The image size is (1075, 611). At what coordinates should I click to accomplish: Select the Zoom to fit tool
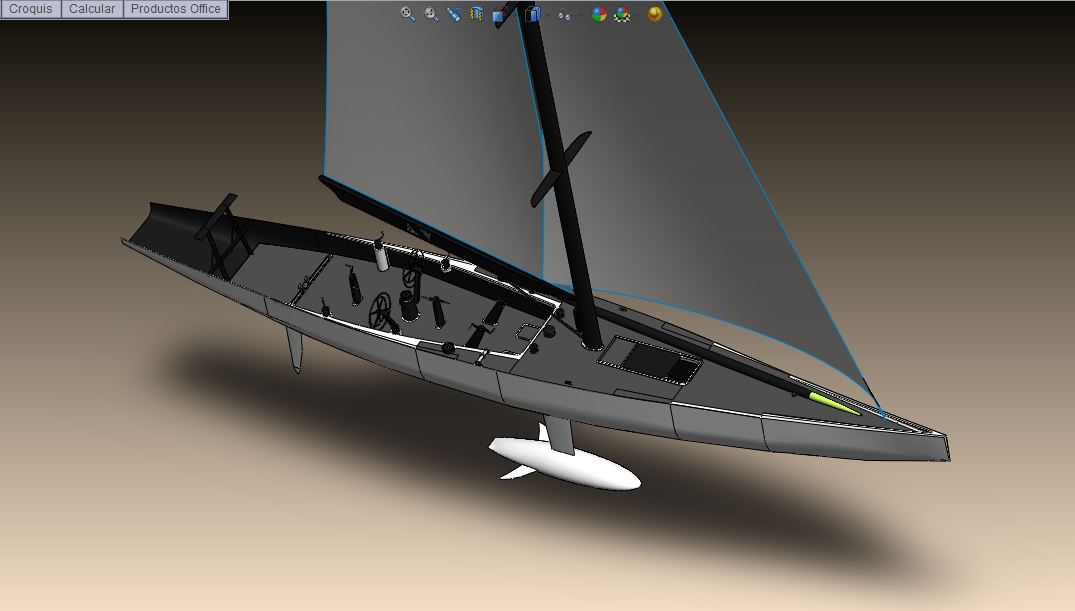tap(406, 13)
